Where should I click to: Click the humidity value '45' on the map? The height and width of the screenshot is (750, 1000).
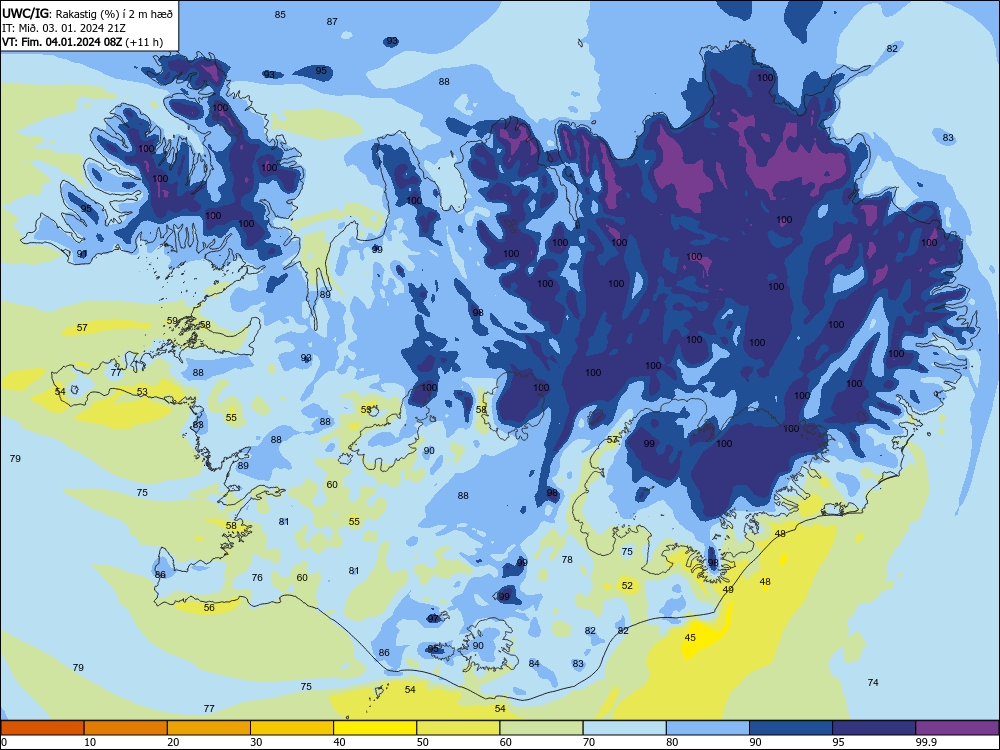(690, 638)
